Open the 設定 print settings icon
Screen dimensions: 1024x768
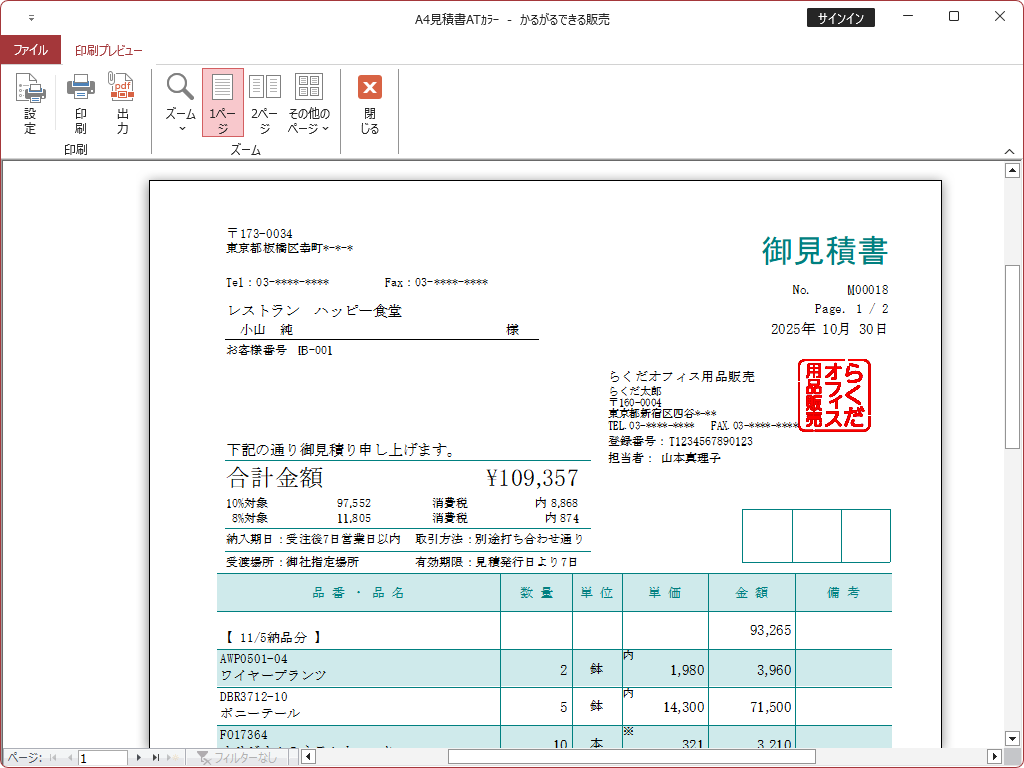30,104
